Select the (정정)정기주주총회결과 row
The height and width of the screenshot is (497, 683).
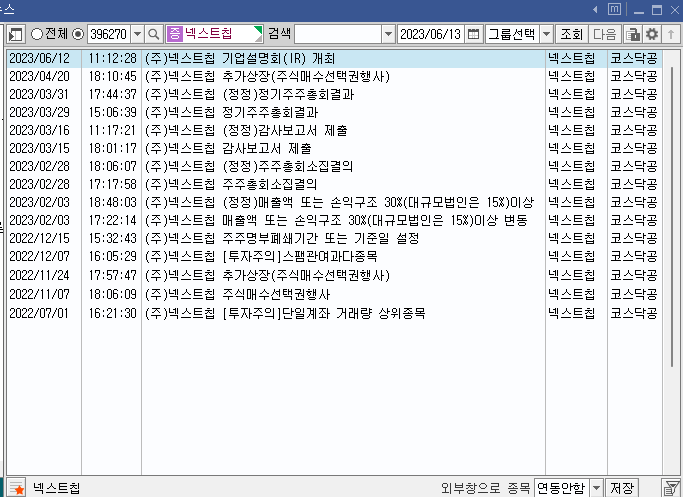coord(334,94)
